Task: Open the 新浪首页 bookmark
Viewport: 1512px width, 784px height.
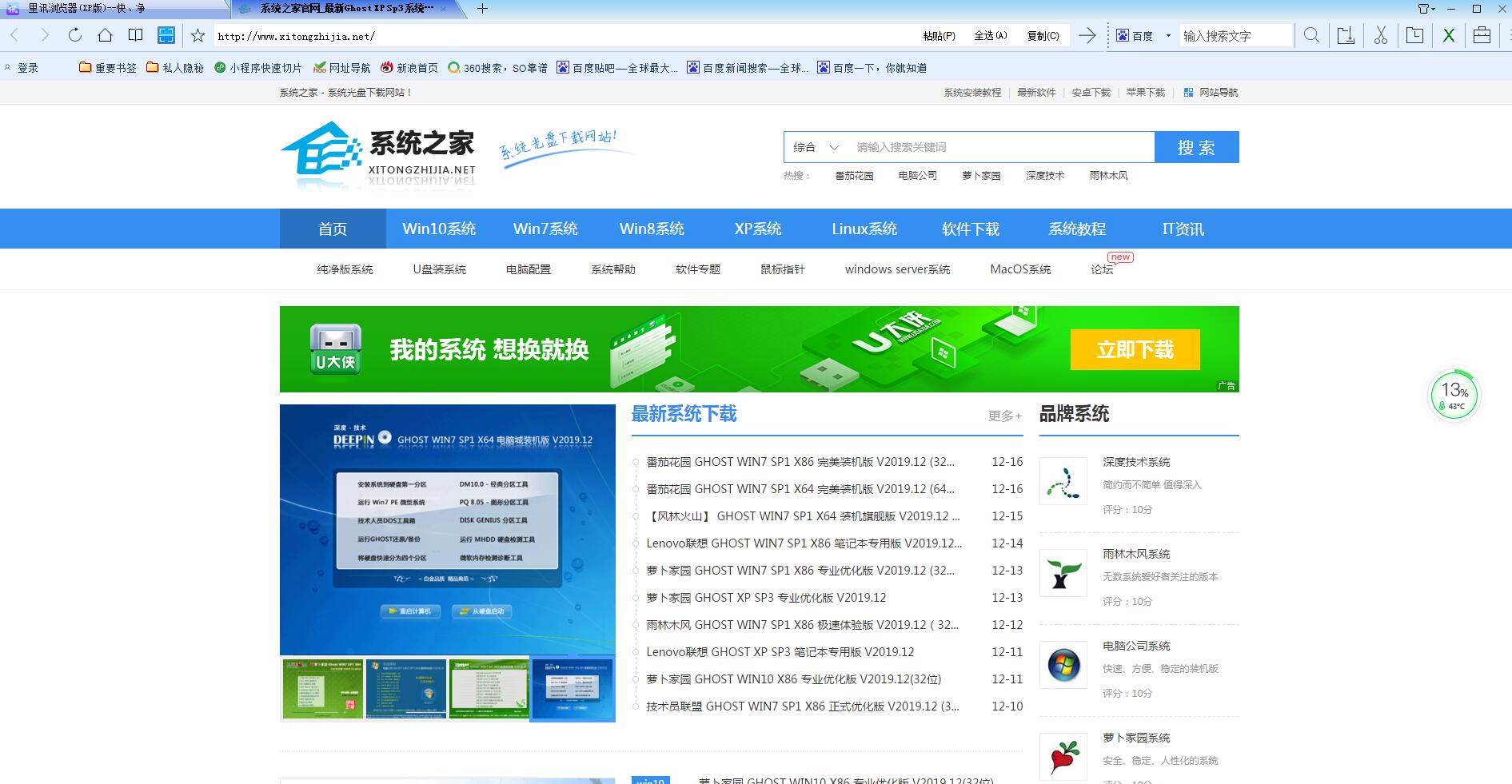Action: [409, 68]
